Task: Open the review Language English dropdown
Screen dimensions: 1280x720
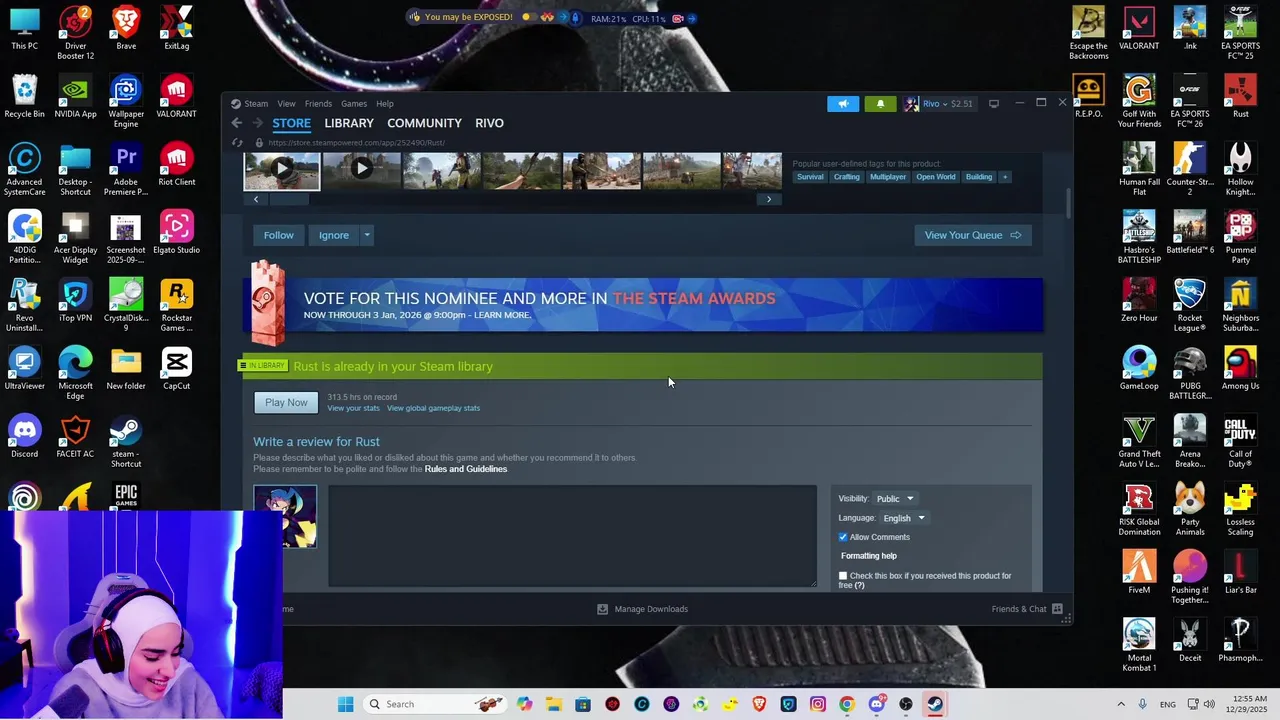Action: pyautogui.click(x=904, y=518)
